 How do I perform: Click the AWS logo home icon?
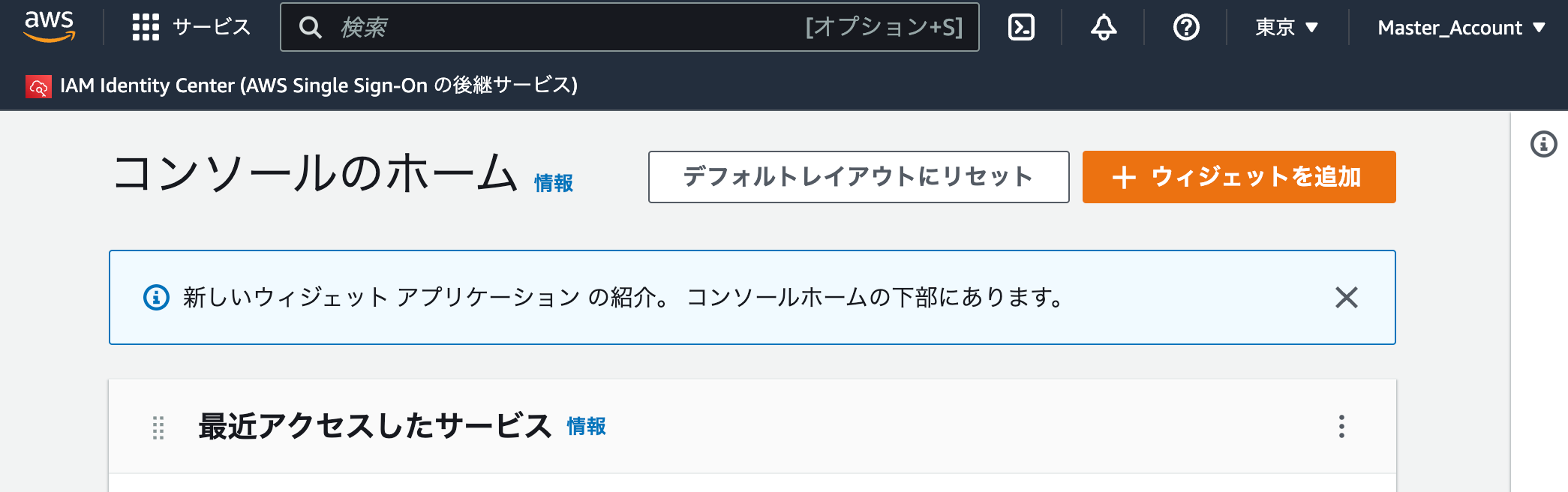click(50, 27)
